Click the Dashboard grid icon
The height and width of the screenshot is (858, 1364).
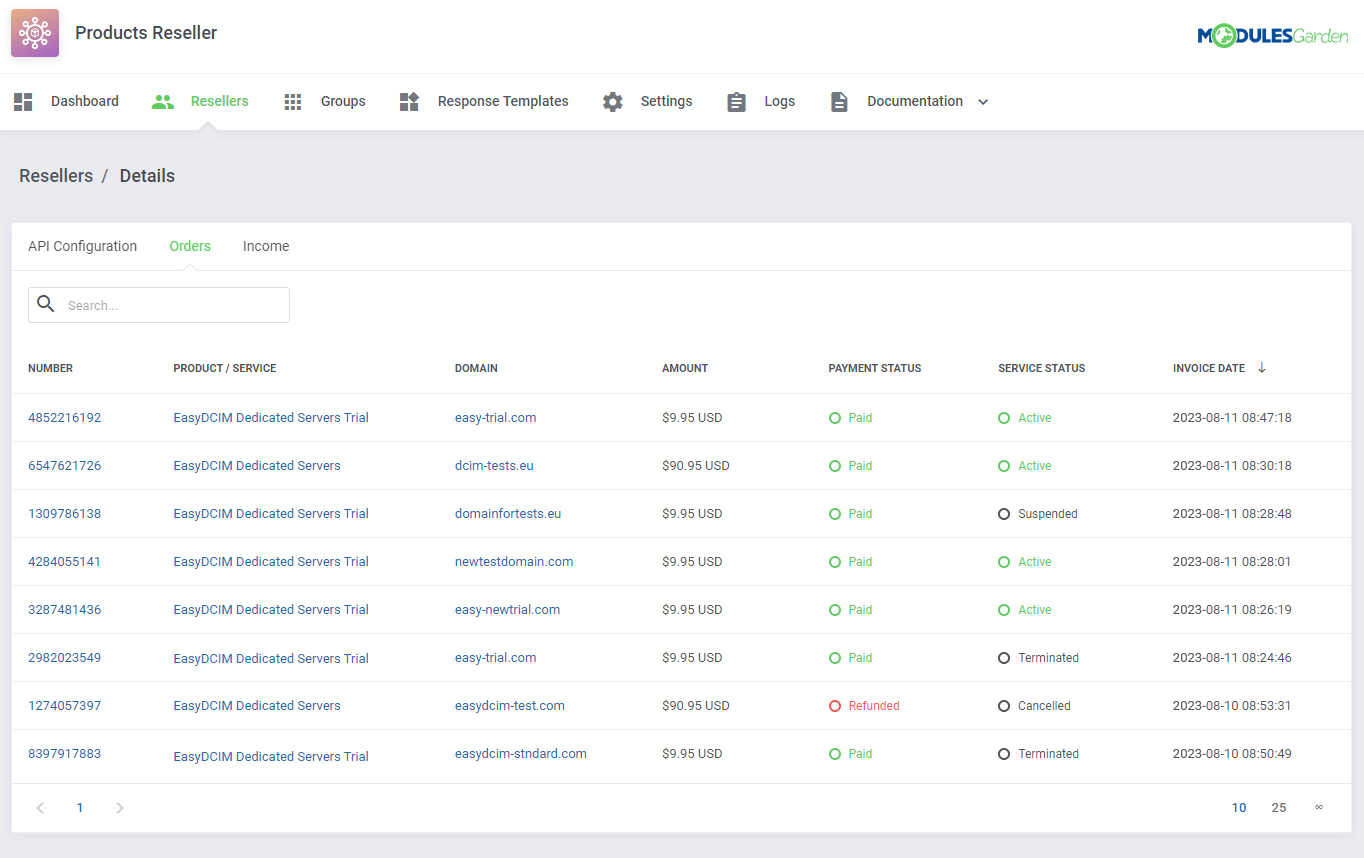pos(23,101)
